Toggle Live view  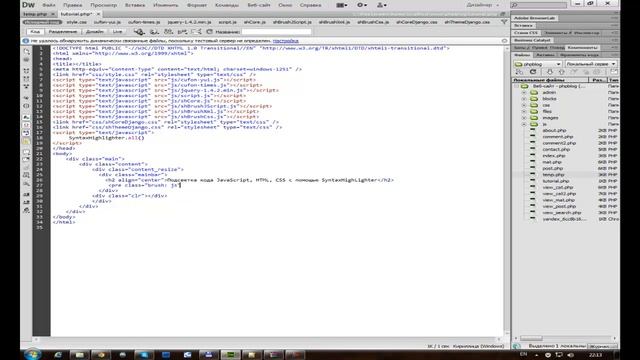click(x=118, y=31)
